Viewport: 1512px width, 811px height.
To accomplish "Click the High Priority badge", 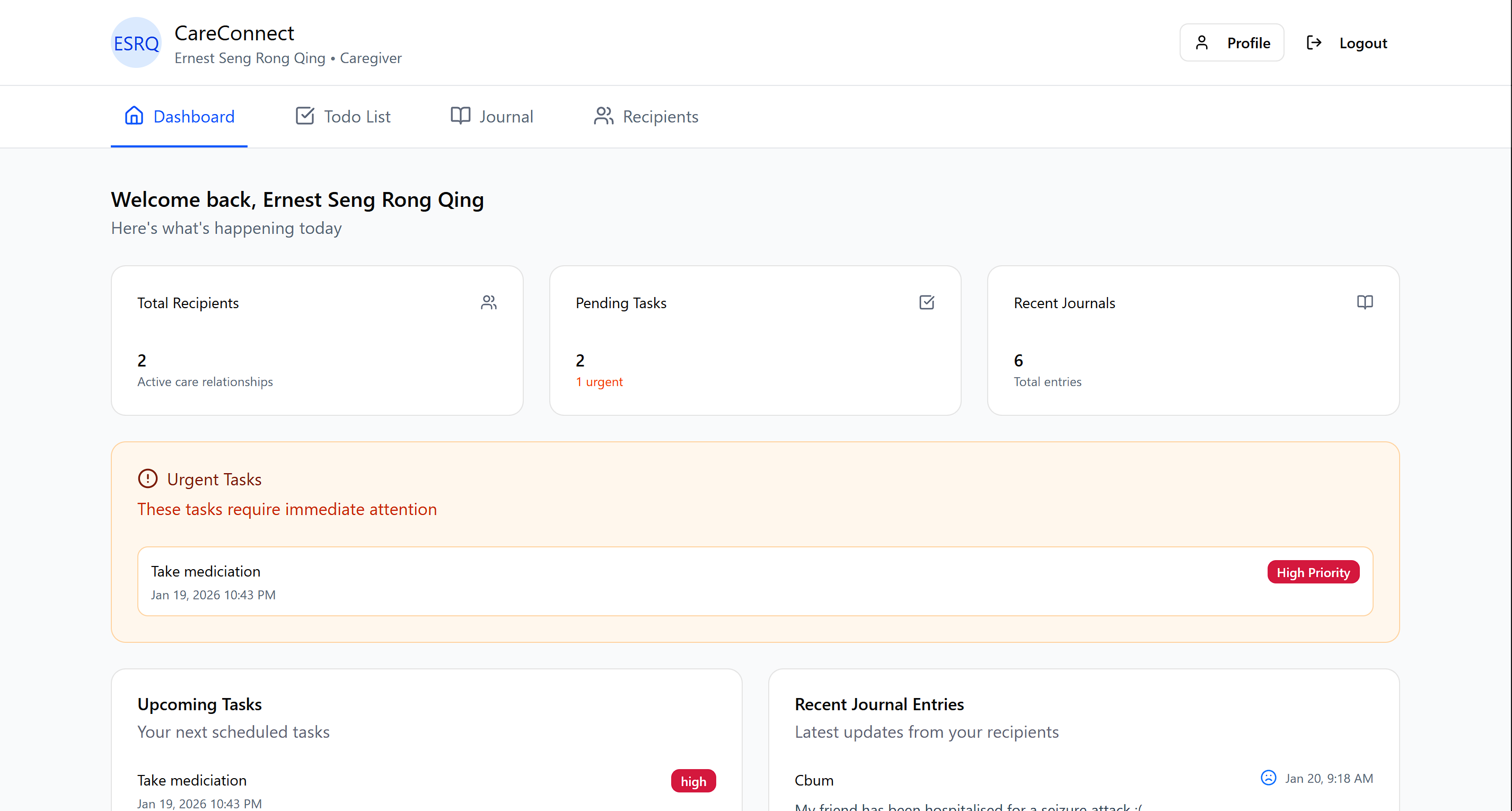I will (x=1313, y=572).
